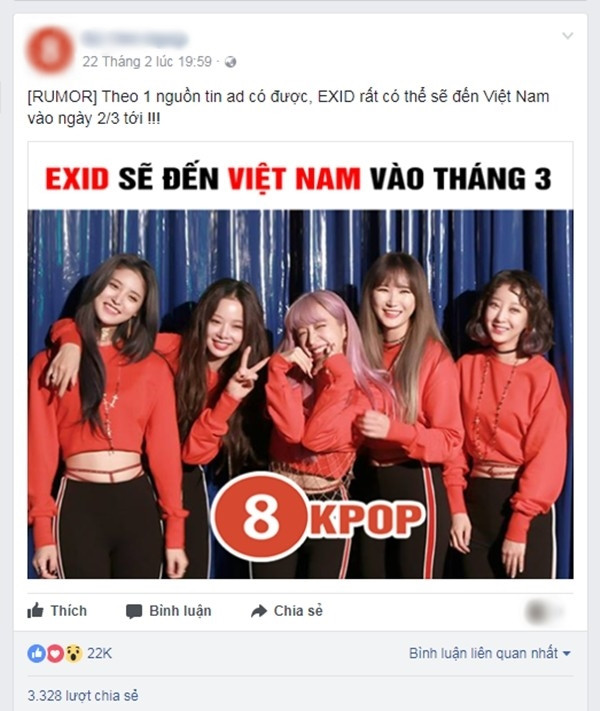Click the blurred avatar beside Chia sẻ

click(538, 612)
